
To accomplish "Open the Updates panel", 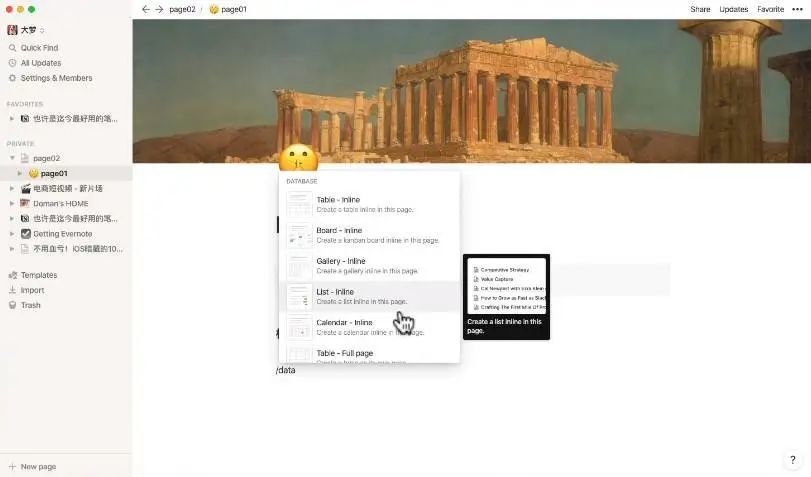I will [733, 9].
